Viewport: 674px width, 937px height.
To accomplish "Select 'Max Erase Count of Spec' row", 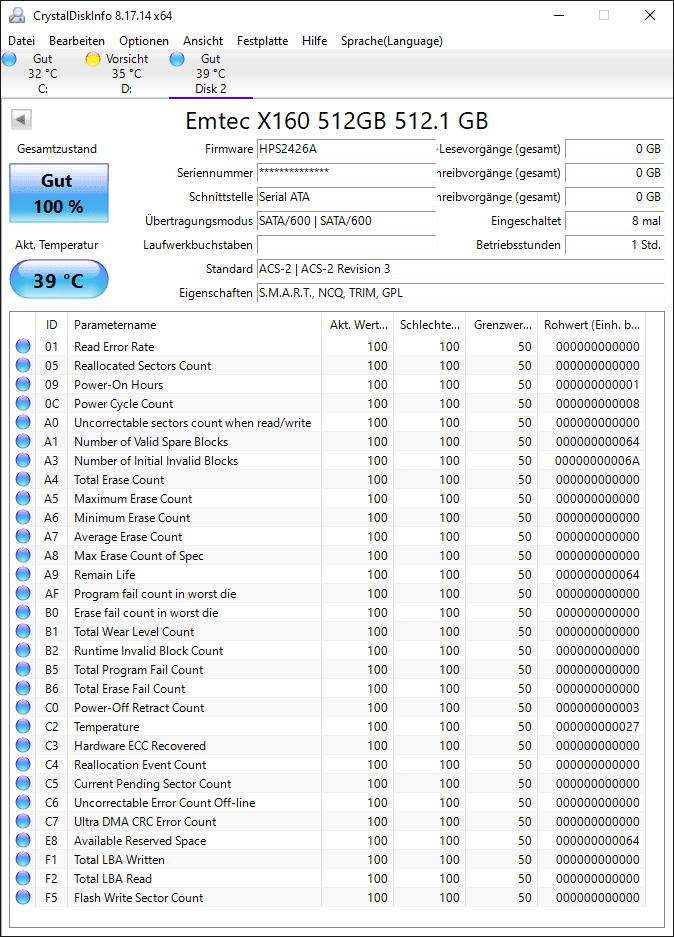I will point(328,555).
